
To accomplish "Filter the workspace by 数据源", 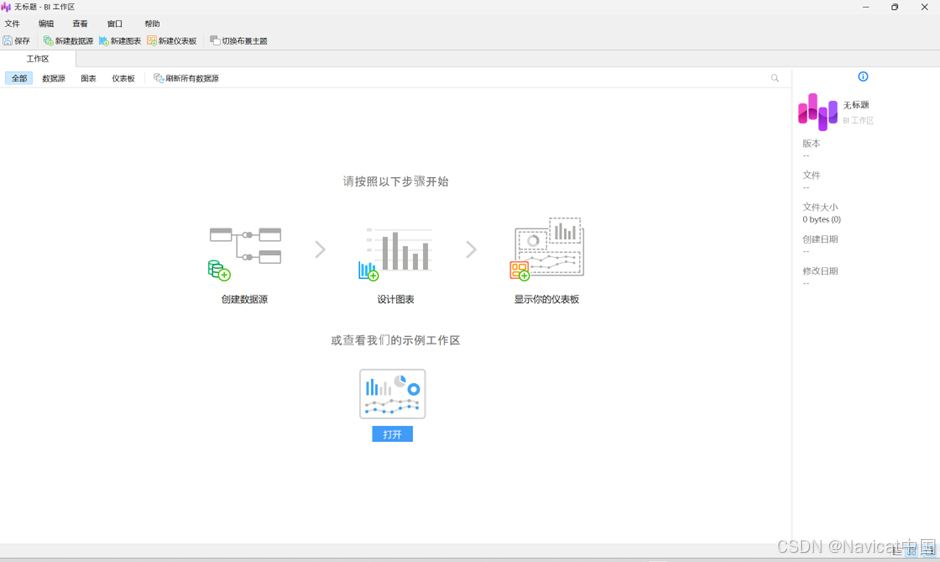I will [53, 78].
